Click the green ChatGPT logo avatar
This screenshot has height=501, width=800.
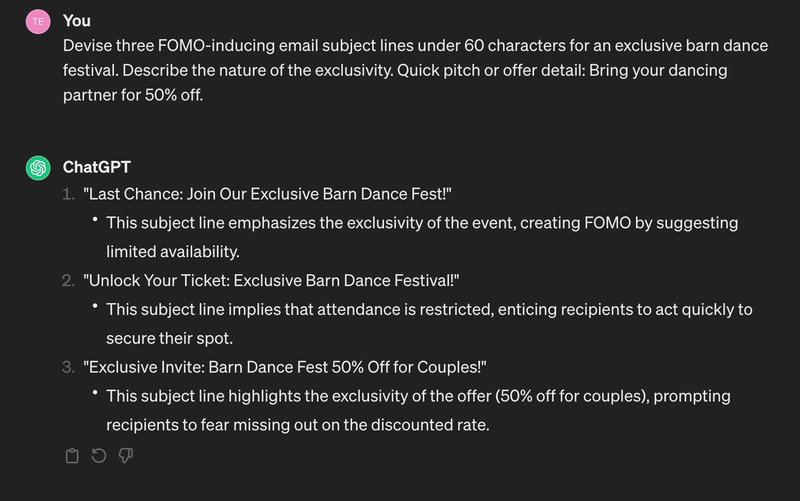click(38, 168)
